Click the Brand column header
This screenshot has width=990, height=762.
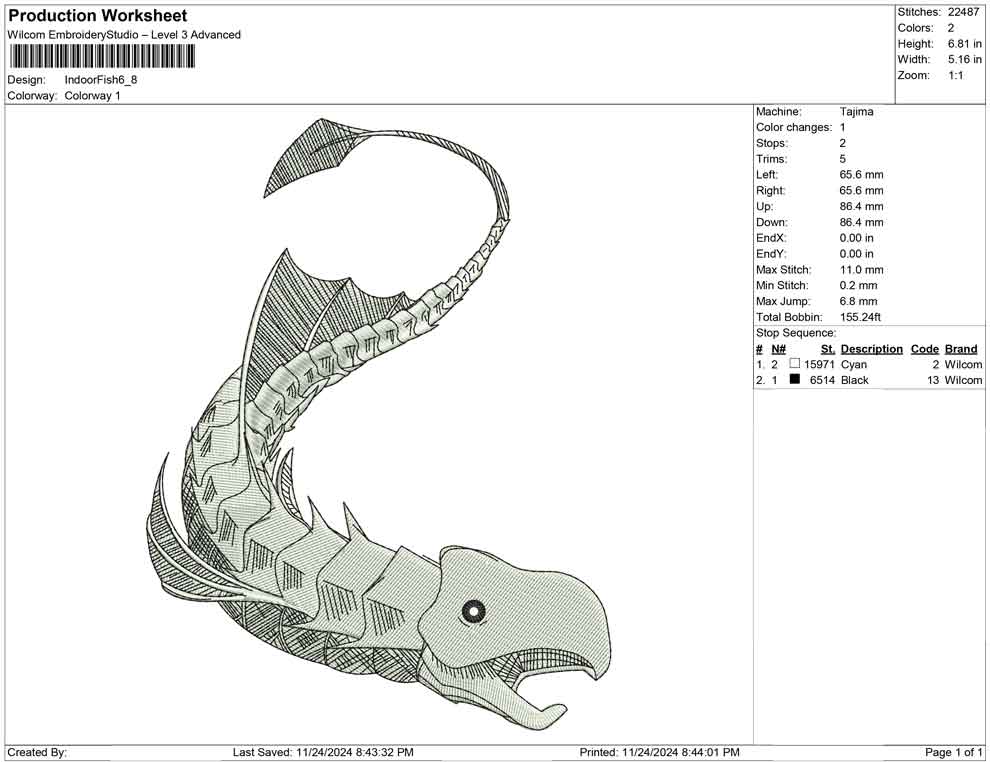coord(961,349)
